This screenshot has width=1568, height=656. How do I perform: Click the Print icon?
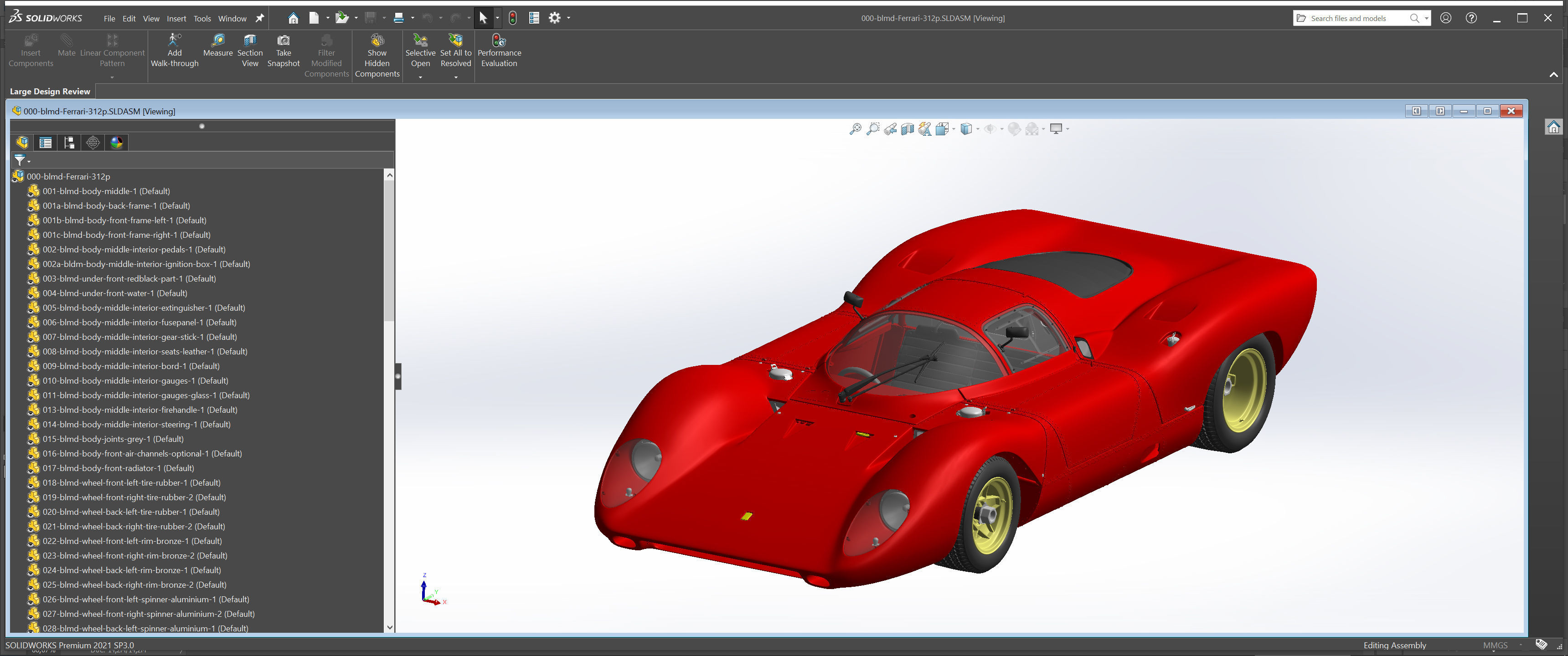[399, 18]
